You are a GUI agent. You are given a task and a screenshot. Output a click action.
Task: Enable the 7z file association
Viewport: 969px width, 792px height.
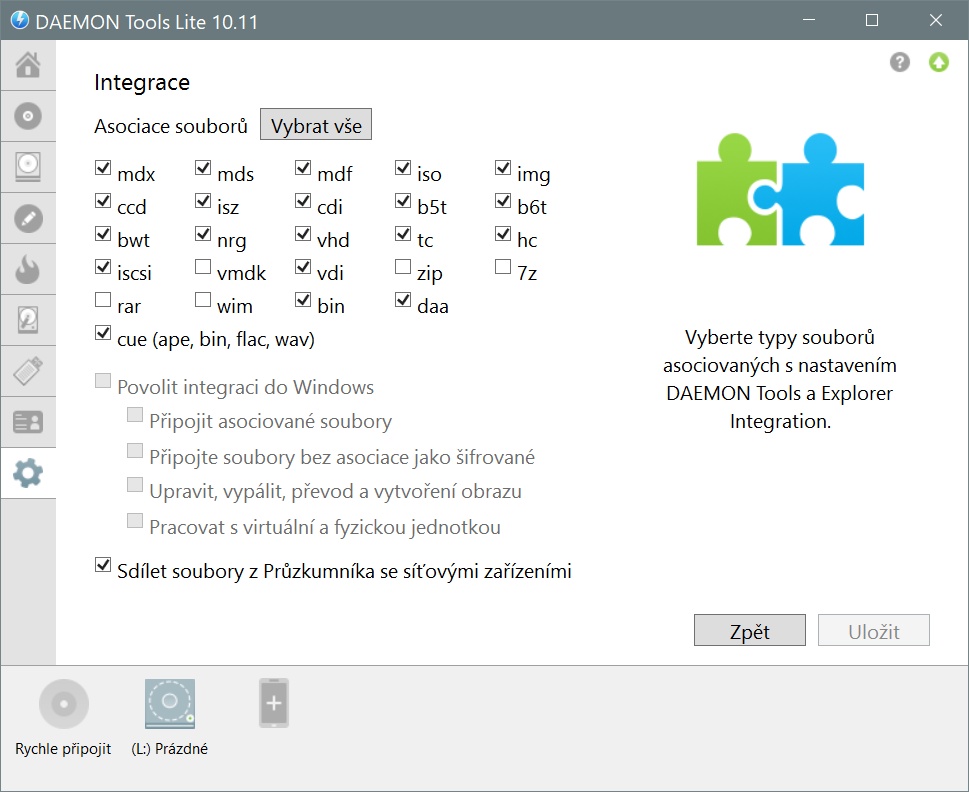point(503,266)
